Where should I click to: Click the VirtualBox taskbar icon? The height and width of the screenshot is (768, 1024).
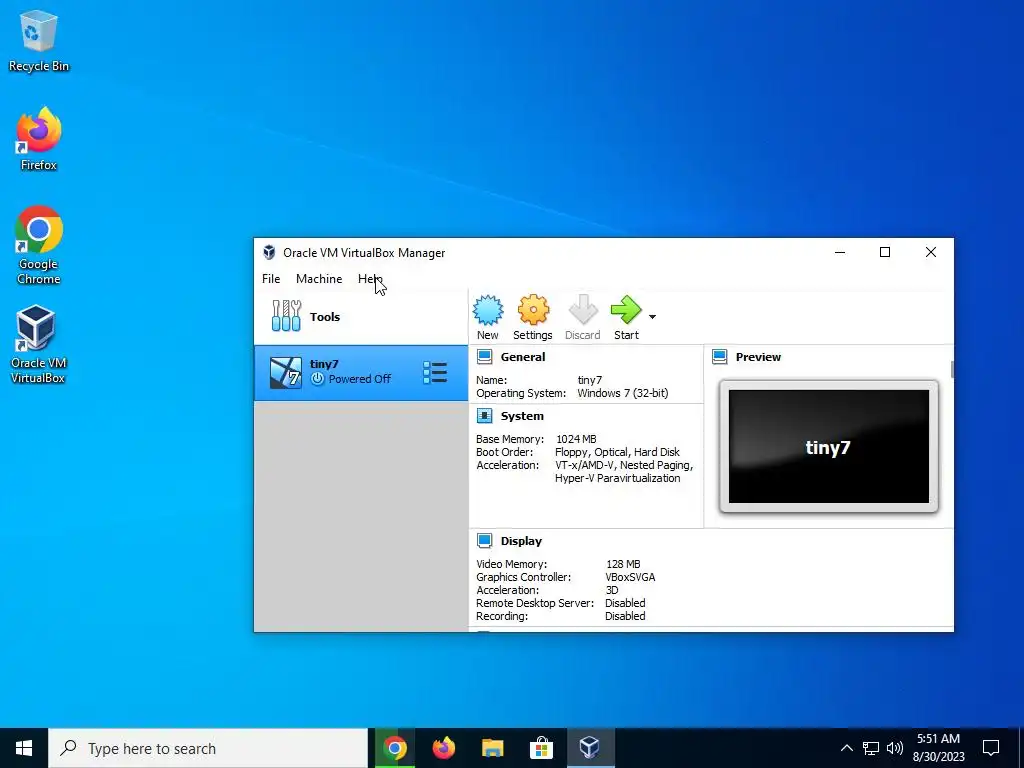tap(590, 748)
